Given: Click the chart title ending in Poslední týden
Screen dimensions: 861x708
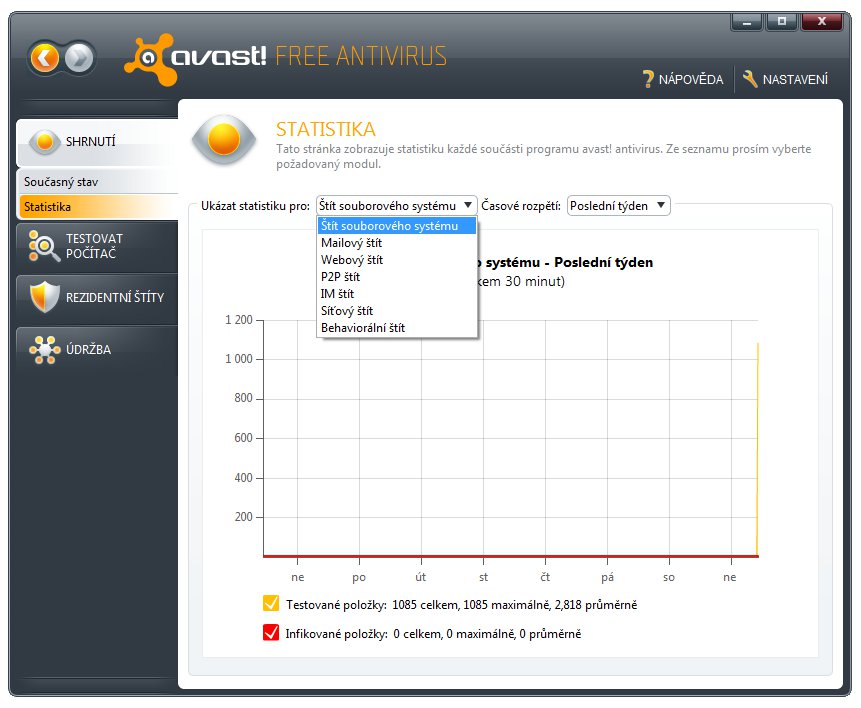Looking at the screenshot, I should pos(564,263).
